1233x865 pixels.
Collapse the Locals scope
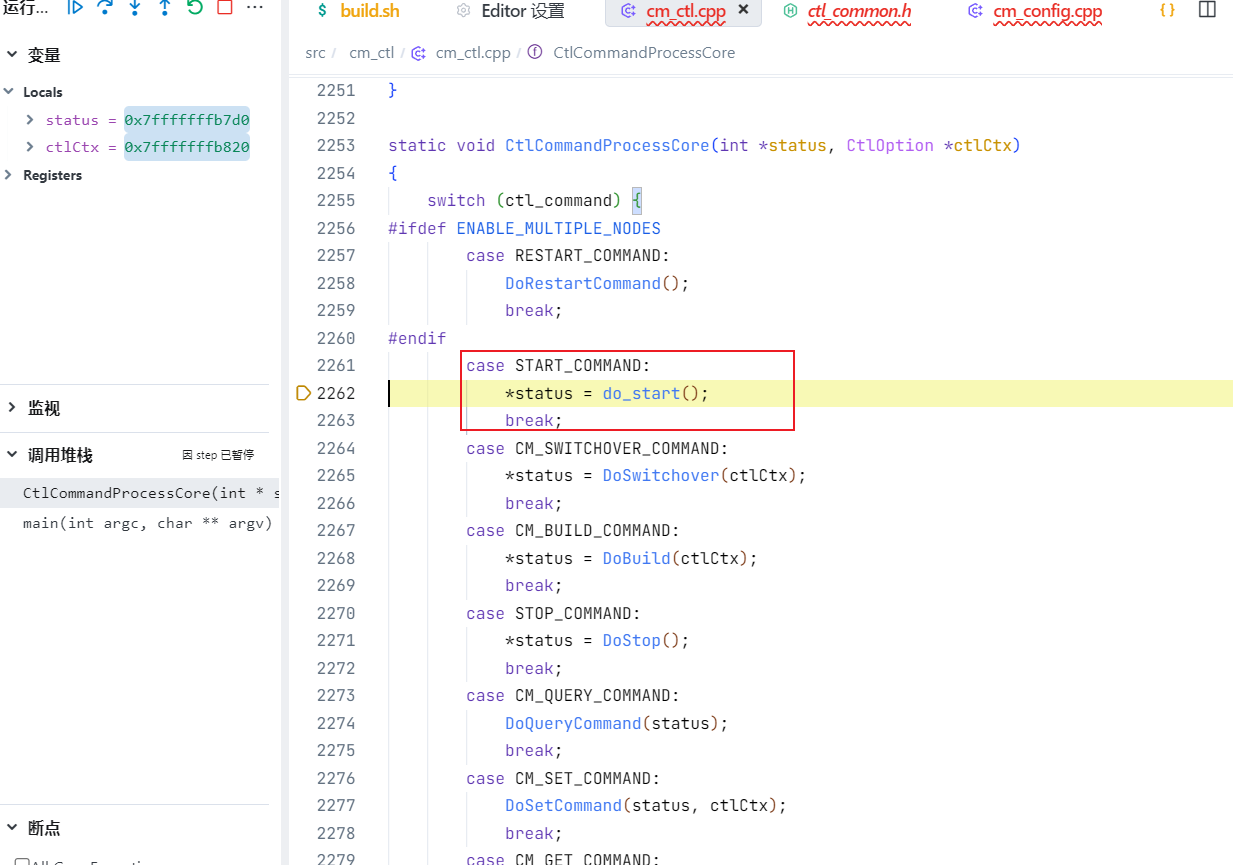(10, 92)
